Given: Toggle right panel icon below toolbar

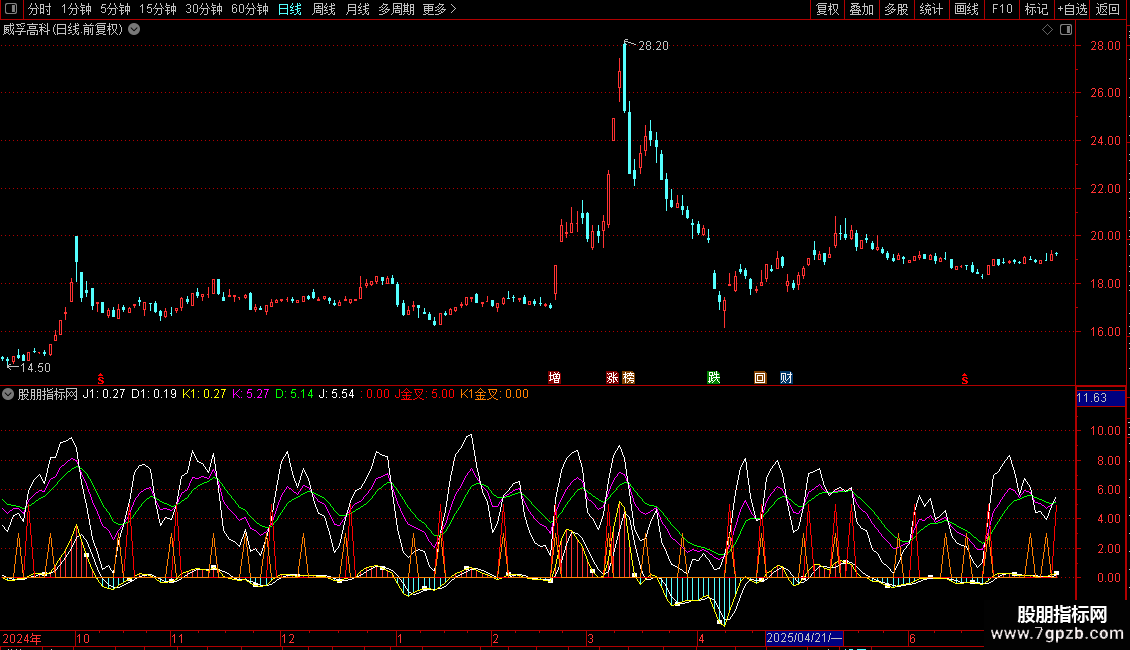Looking at the screenshot, I should 1066,30.
